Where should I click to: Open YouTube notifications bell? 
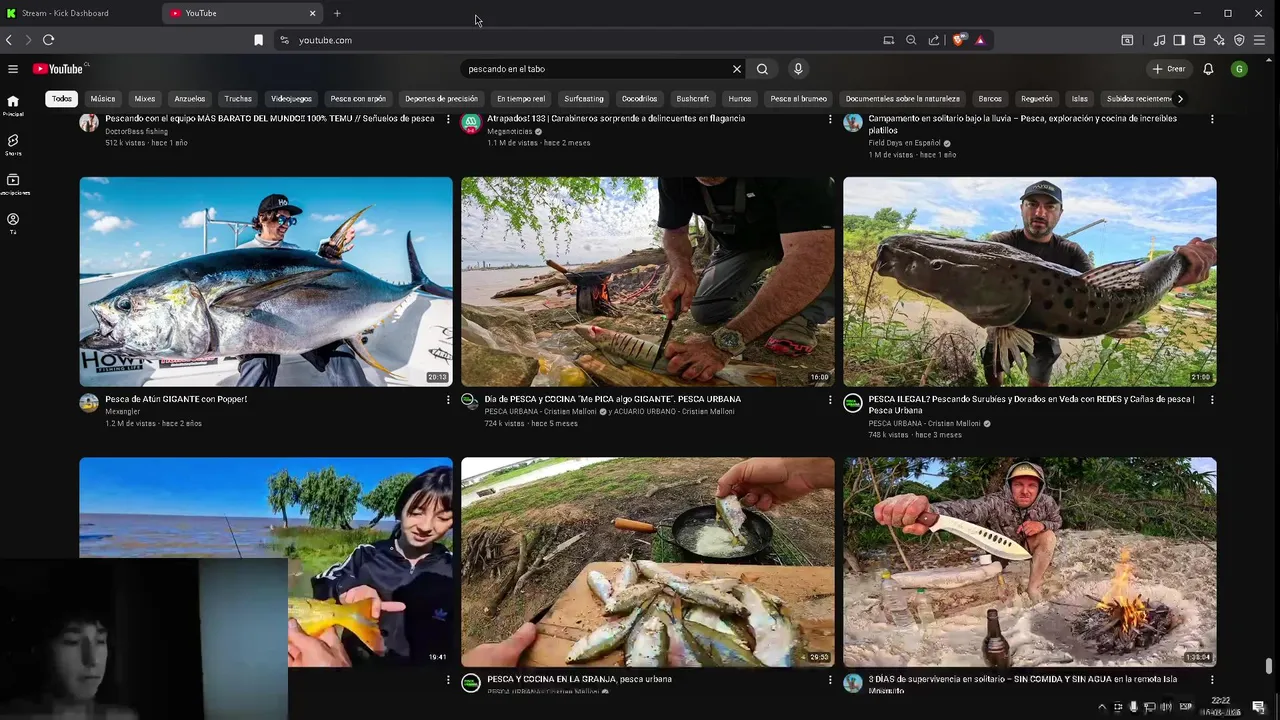(1208, 69)
